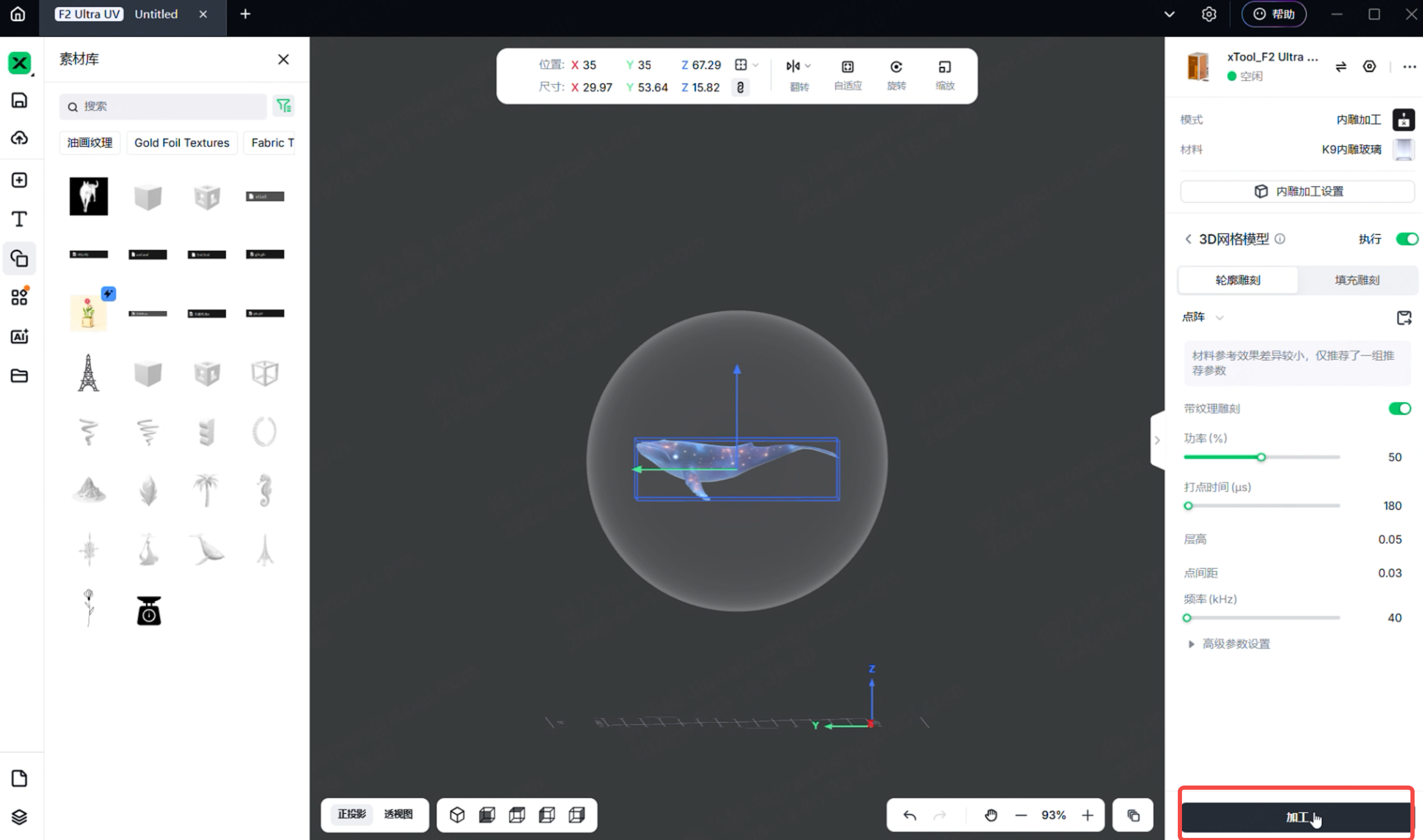Close the Untitled tab
The image size is (1423, 840).
203,14
